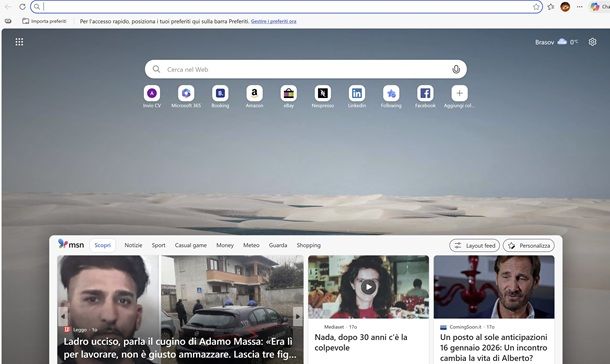This screenshot has width=610, height=364.
Task: Select the Scopri feed tab
Action: point(103,245)
